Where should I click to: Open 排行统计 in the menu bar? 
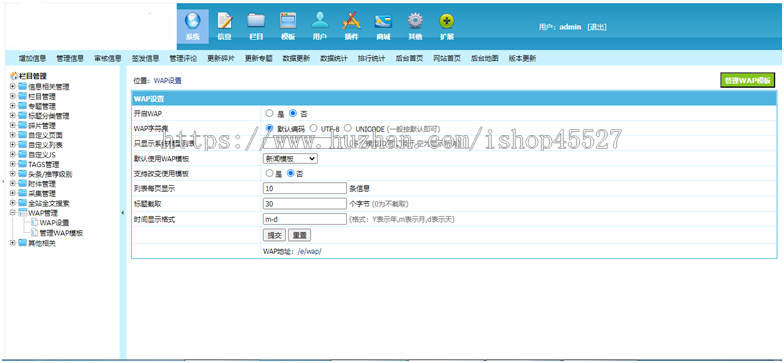pos(372,58)
